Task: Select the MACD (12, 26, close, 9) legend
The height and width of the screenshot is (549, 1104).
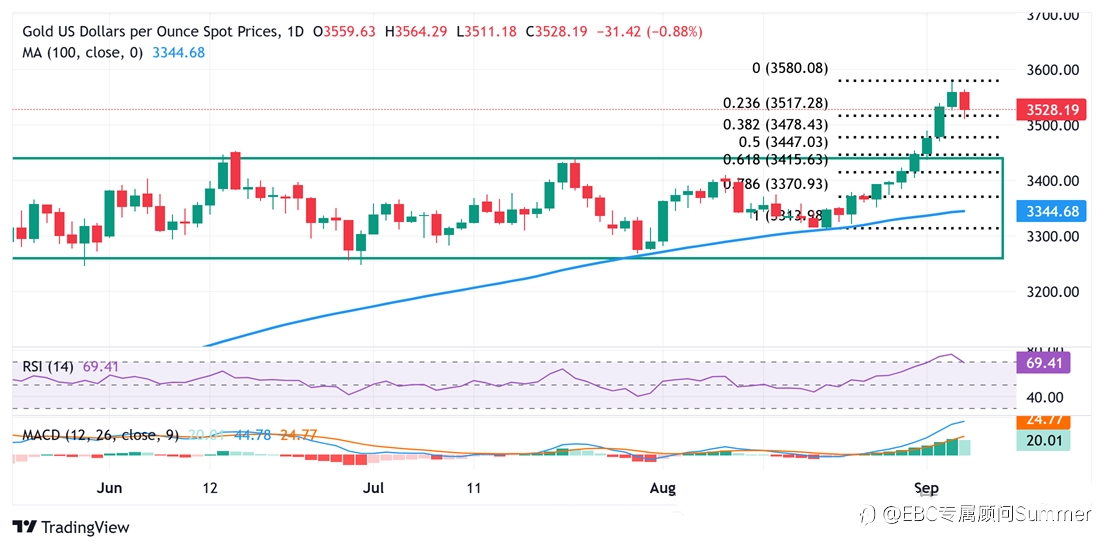Action: (101, 435)
